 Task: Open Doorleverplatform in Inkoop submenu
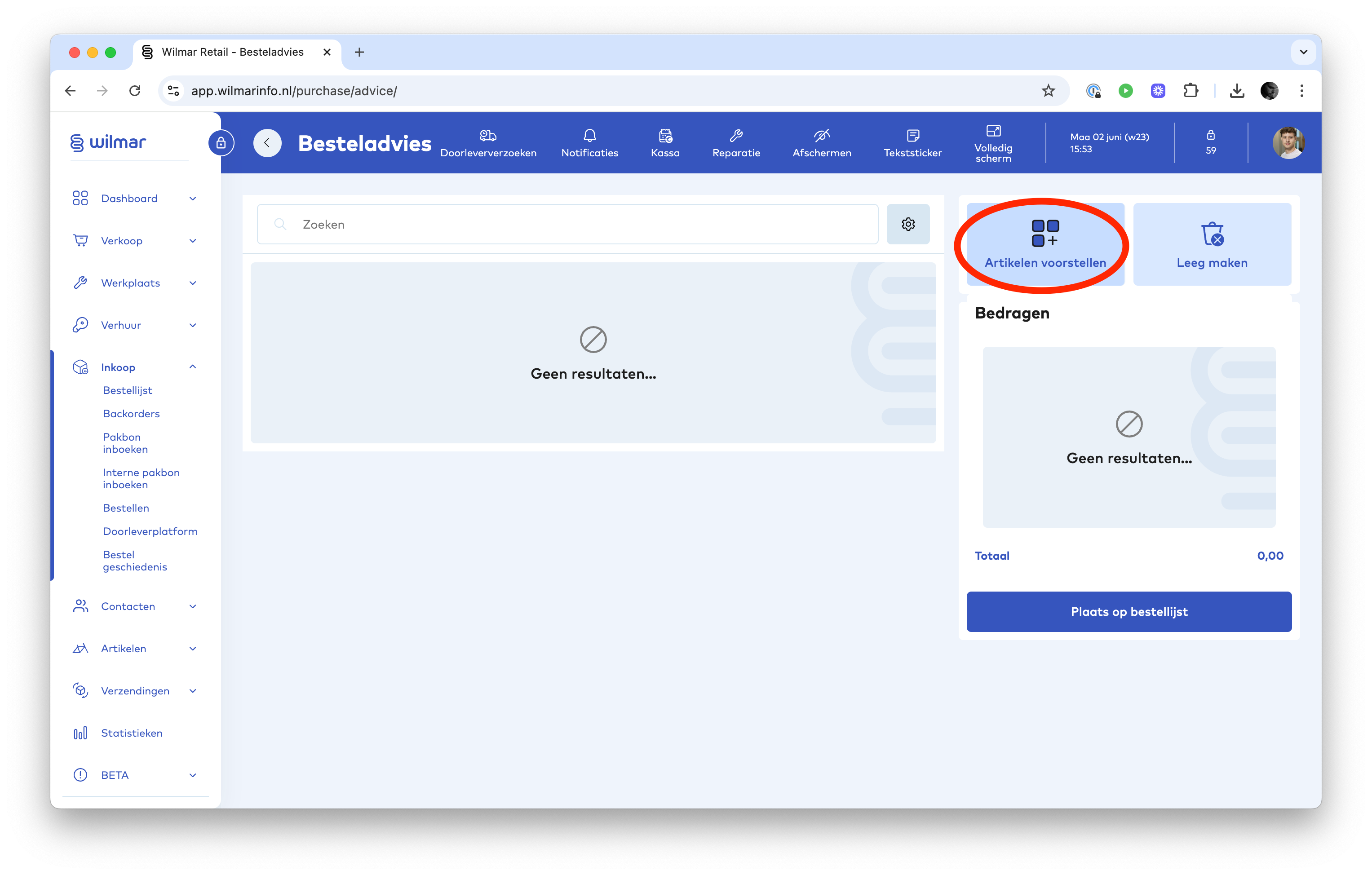pyautogui.click(x=150, y=531)
